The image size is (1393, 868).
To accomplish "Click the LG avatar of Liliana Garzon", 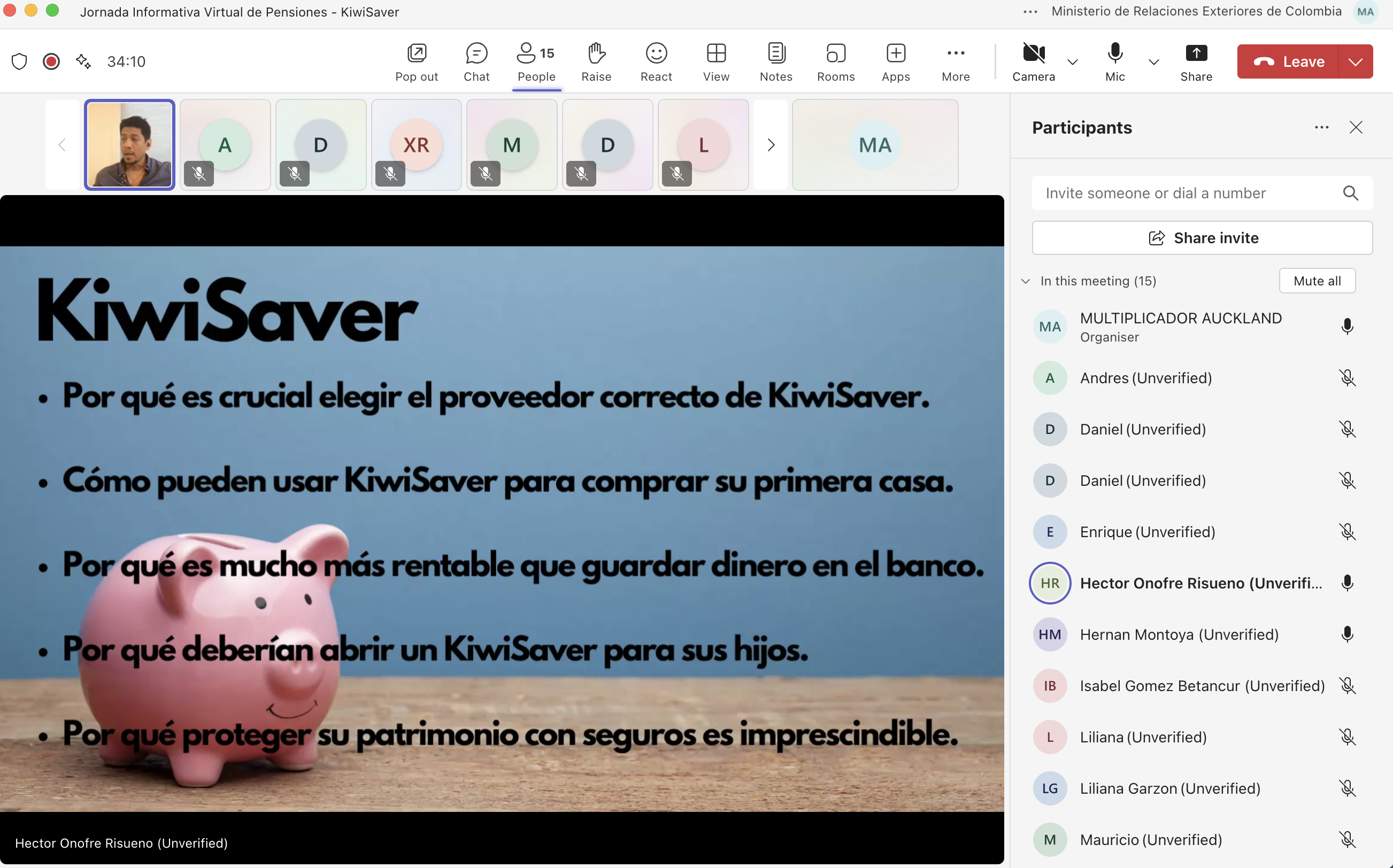I will 1050,788.
